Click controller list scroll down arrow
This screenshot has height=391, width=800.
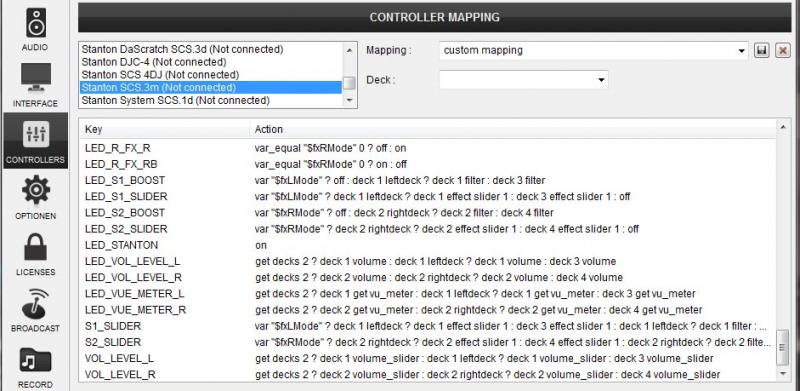pyautogui.click(x=349, y=101)
